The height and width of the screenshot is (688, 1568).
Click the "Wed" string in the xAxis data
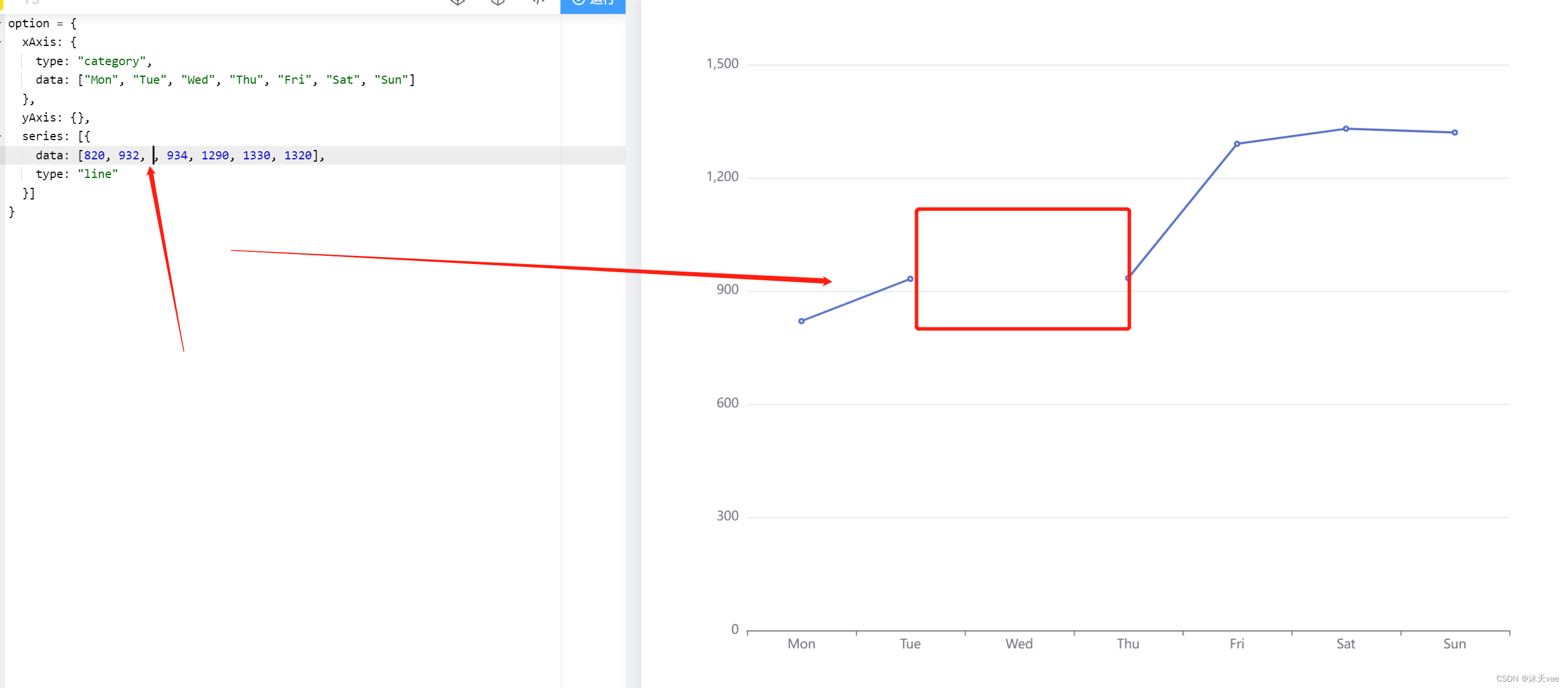click(x=198, y=80)
